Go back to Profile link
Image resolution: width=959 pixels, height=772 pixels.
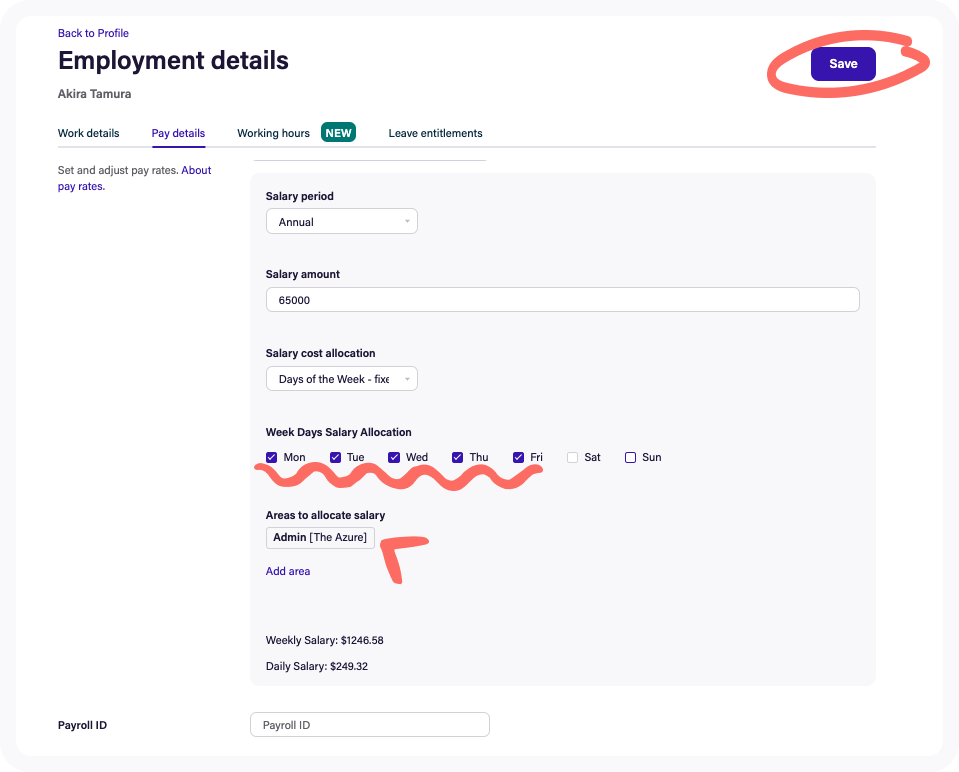(93, 33)
